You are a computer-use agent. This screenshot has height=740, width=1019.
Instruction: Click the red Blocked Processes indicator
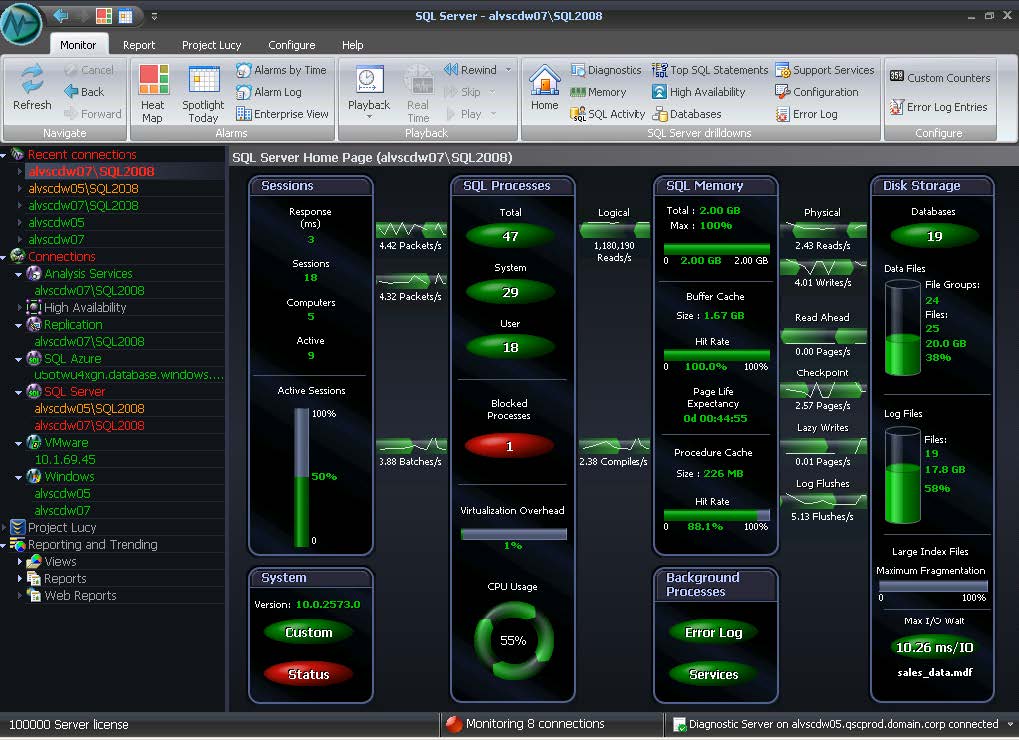click(x=510, y=446)
